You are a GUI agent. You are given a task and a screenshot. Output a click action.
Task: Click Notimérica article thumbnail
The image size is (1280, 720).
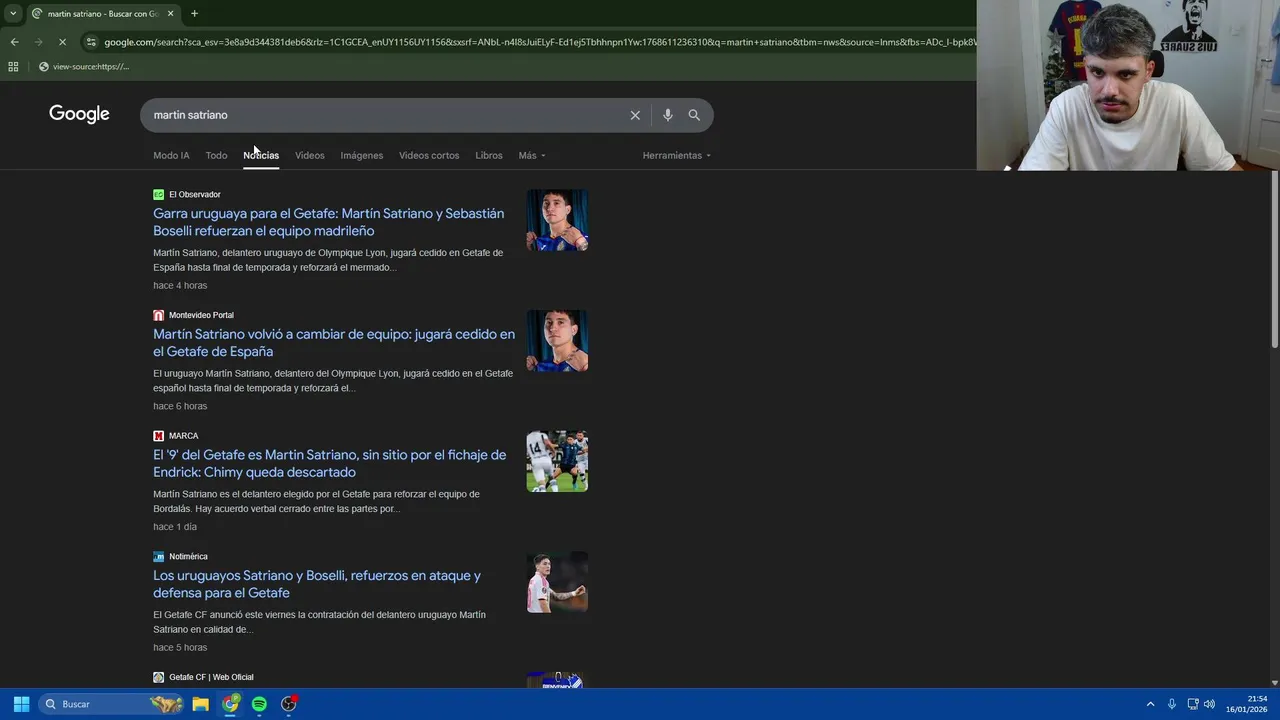pyautogui.click(x=557, y=582)
